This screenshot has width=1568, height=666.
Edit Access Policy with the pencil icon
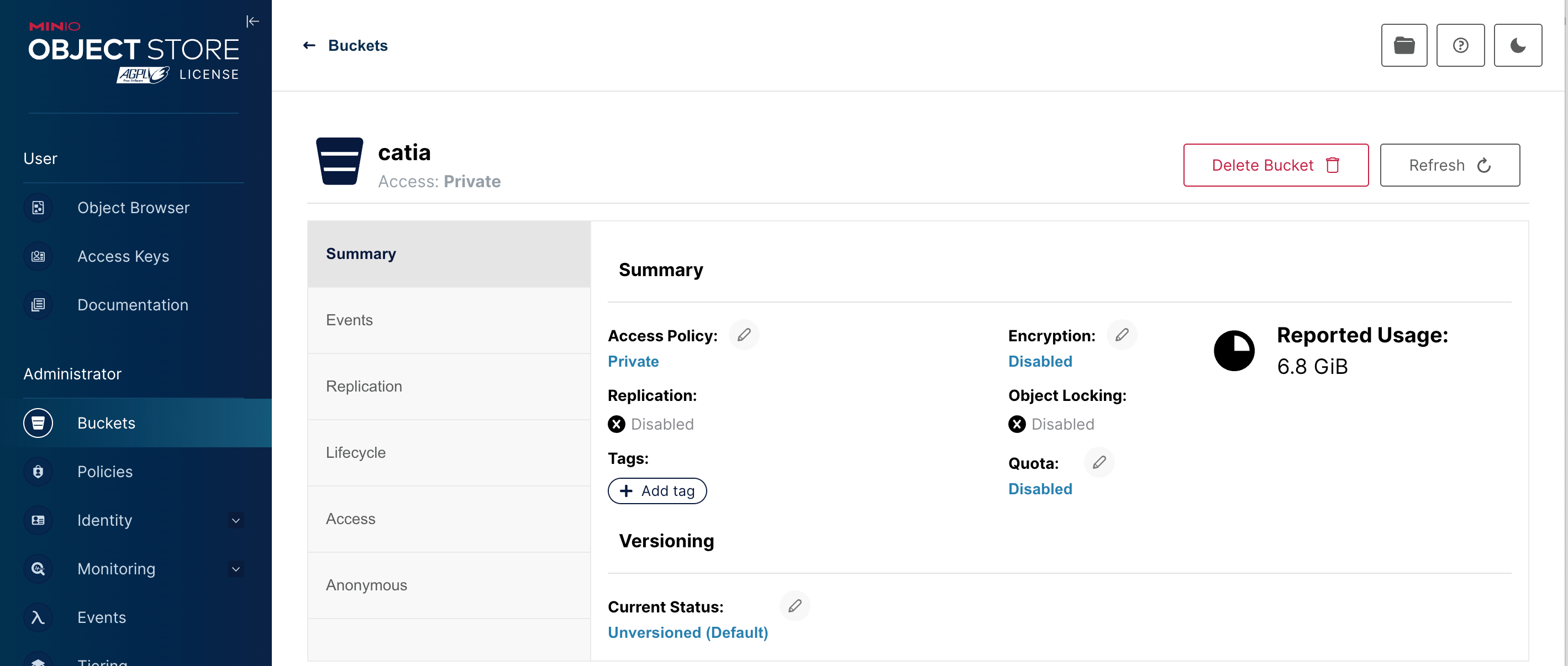744,335
